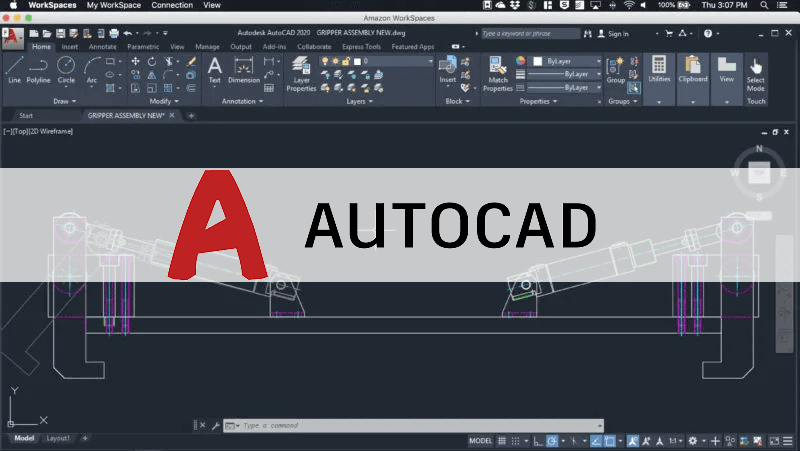
Task: Click the Save icon in quick access toolbar
Action: 60,34
